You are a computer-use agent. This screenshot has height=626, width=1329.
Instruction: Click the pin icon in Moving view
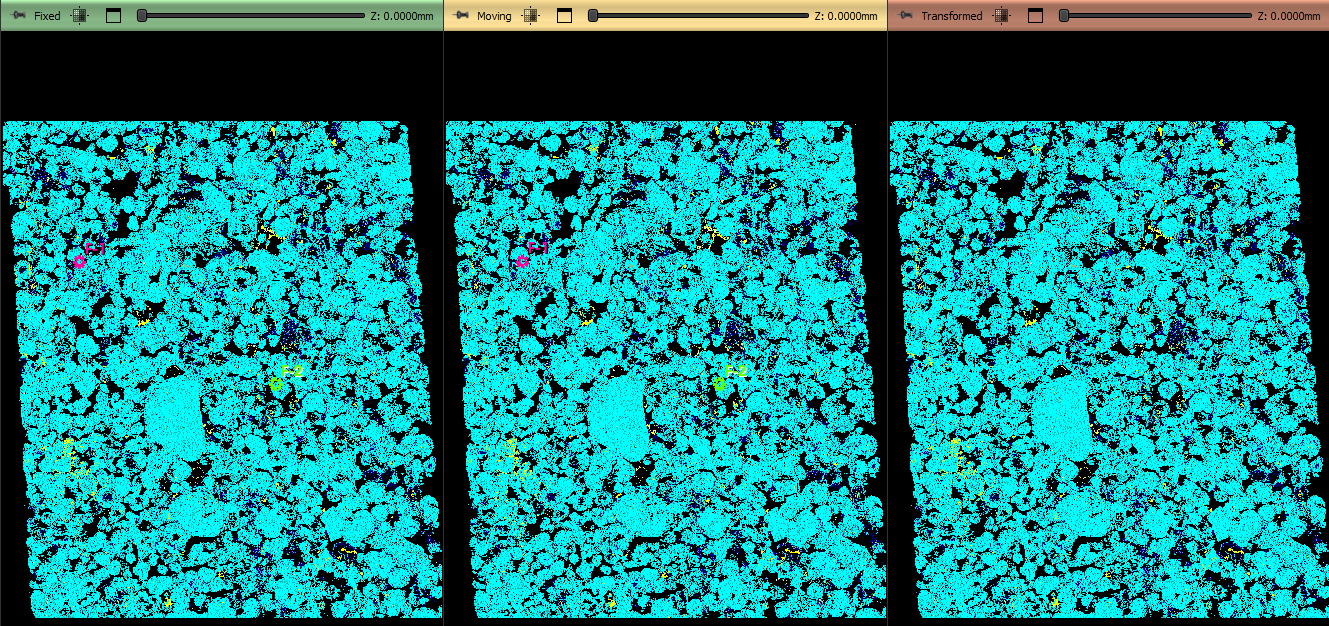click(462, 16)
